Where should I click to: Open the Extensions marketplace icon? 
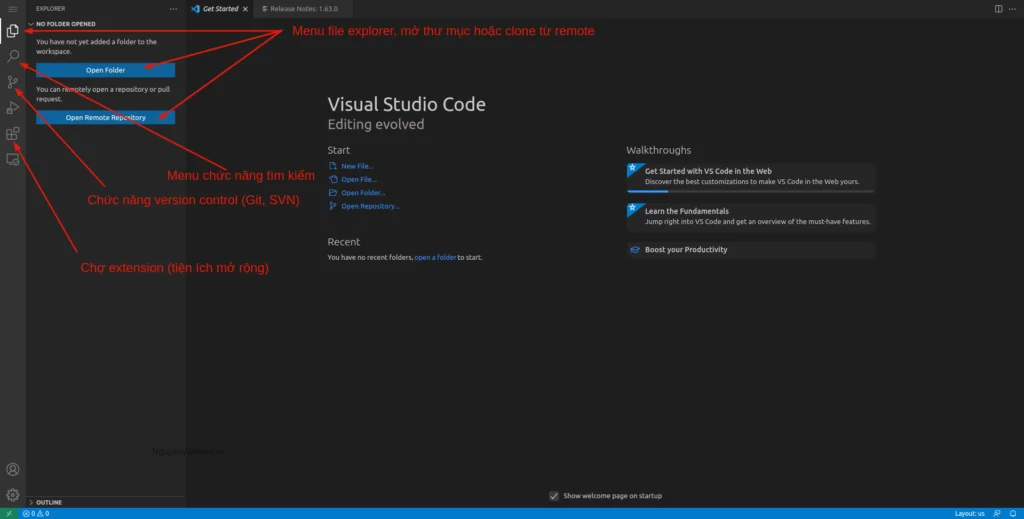click(12, 134)
